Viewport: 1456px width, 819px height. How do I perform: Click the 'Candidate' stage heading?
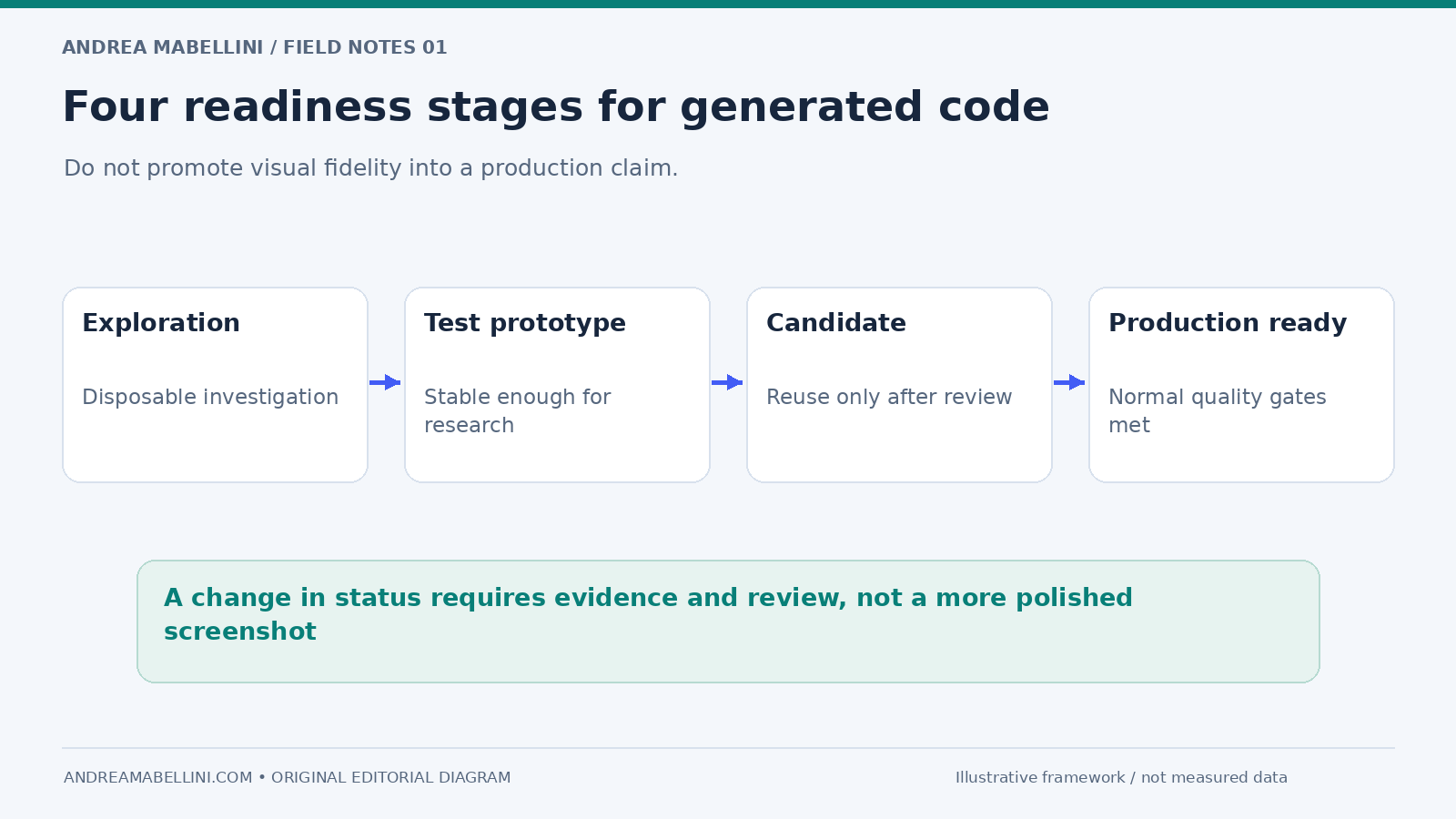836,323
